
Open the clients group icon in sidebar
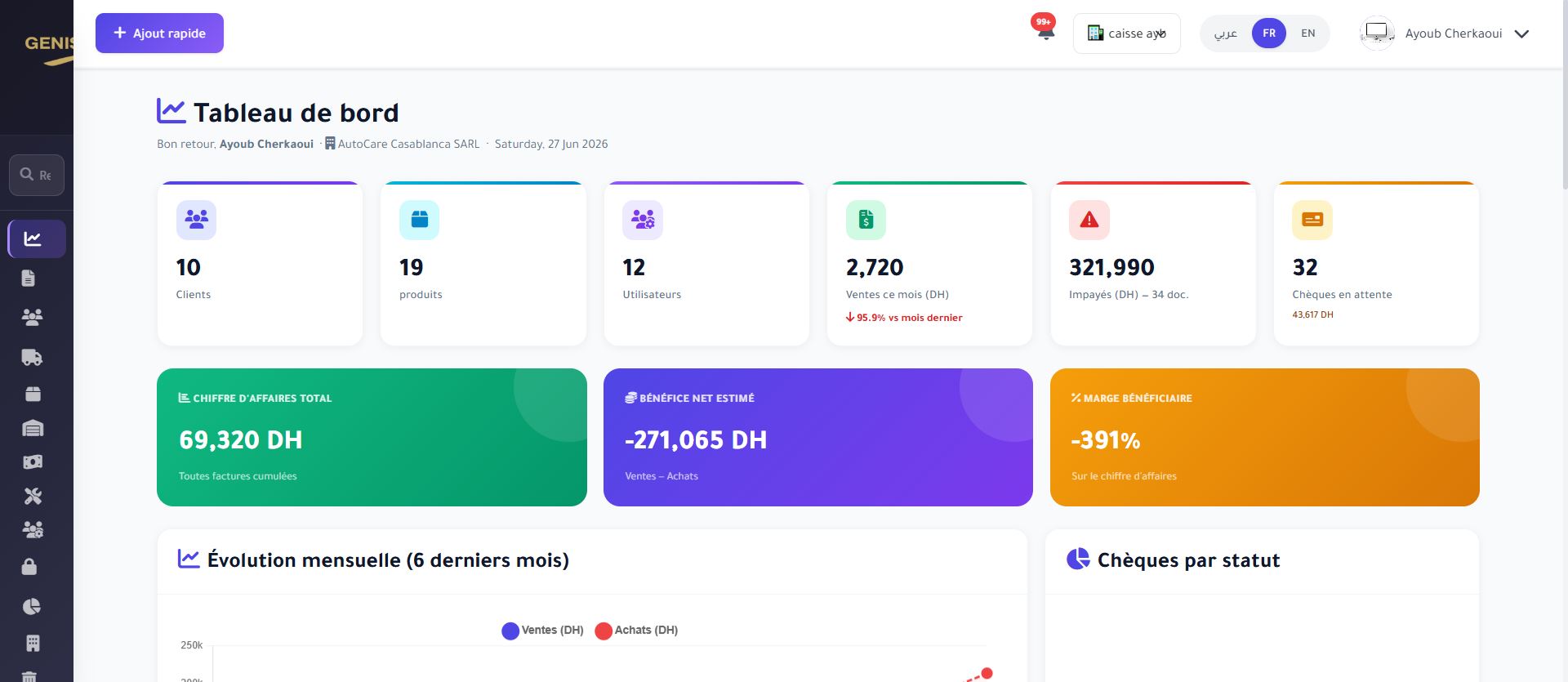(32, 317)
